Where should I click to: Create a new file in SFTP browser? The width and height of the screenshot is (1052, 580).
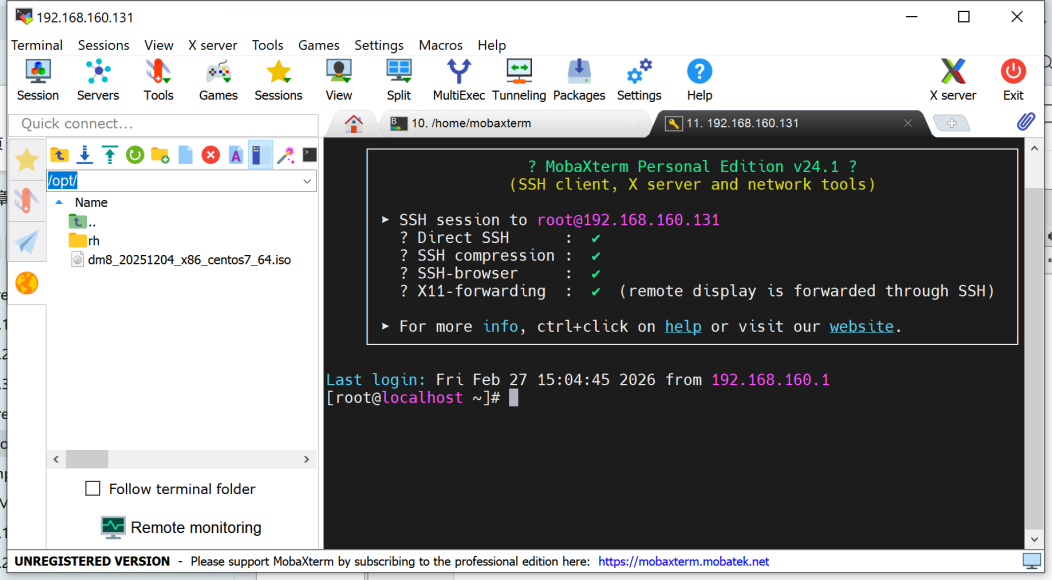click(185, 155)
